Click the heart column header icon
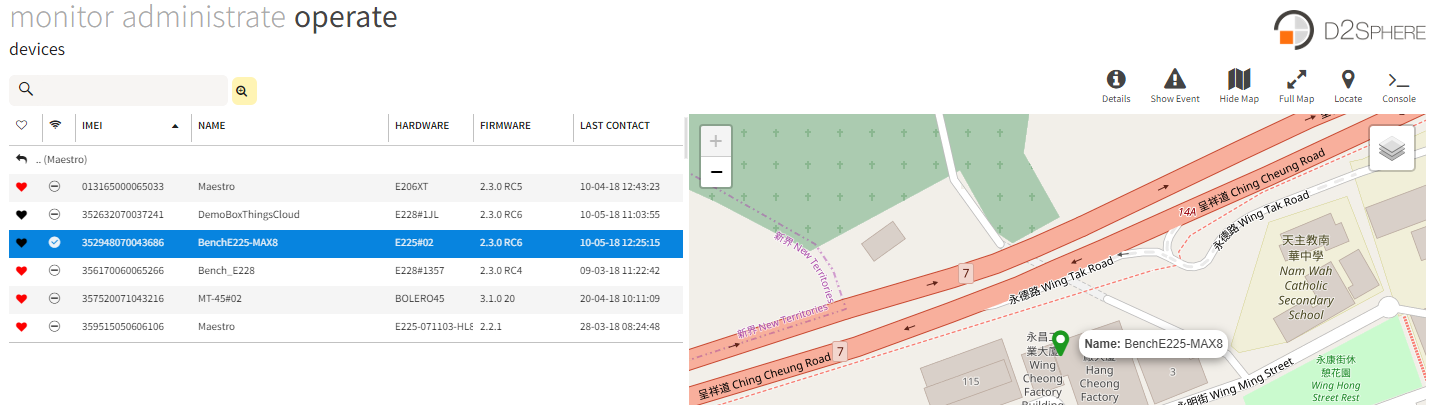The height and width of the screenshot is (405, 1435). 22,126
